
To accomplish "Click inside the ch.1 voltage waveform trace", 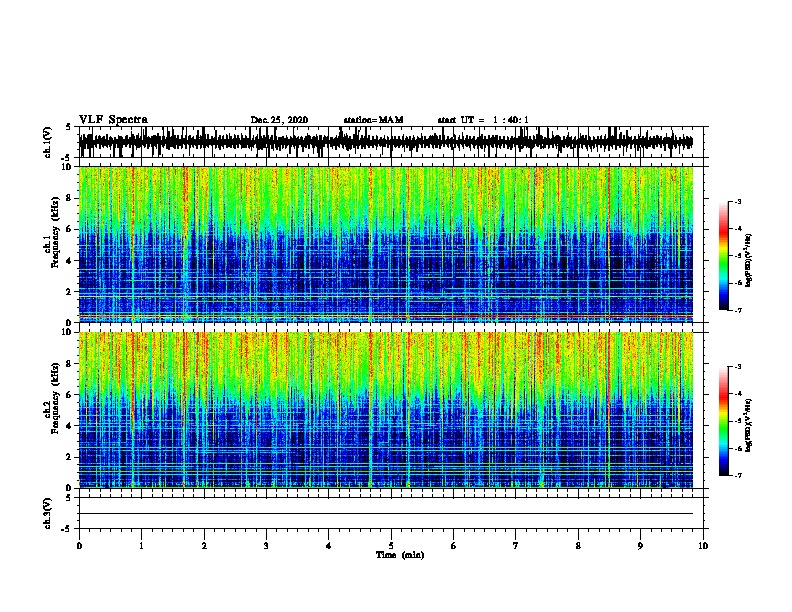I will [x=386, y=142].
